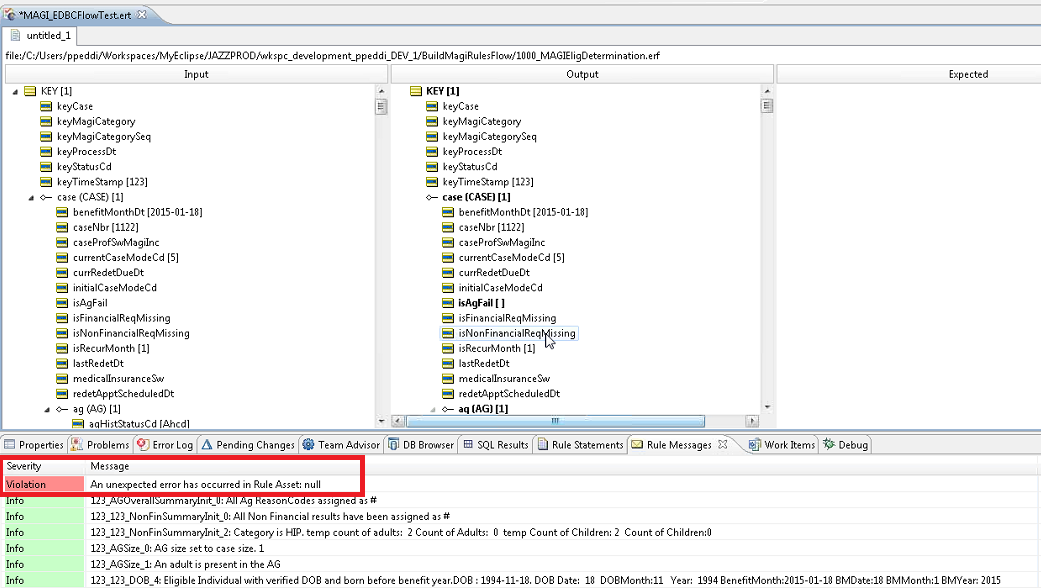Collapse the case (CASE) node in Input tree

(x=31, y=197)
